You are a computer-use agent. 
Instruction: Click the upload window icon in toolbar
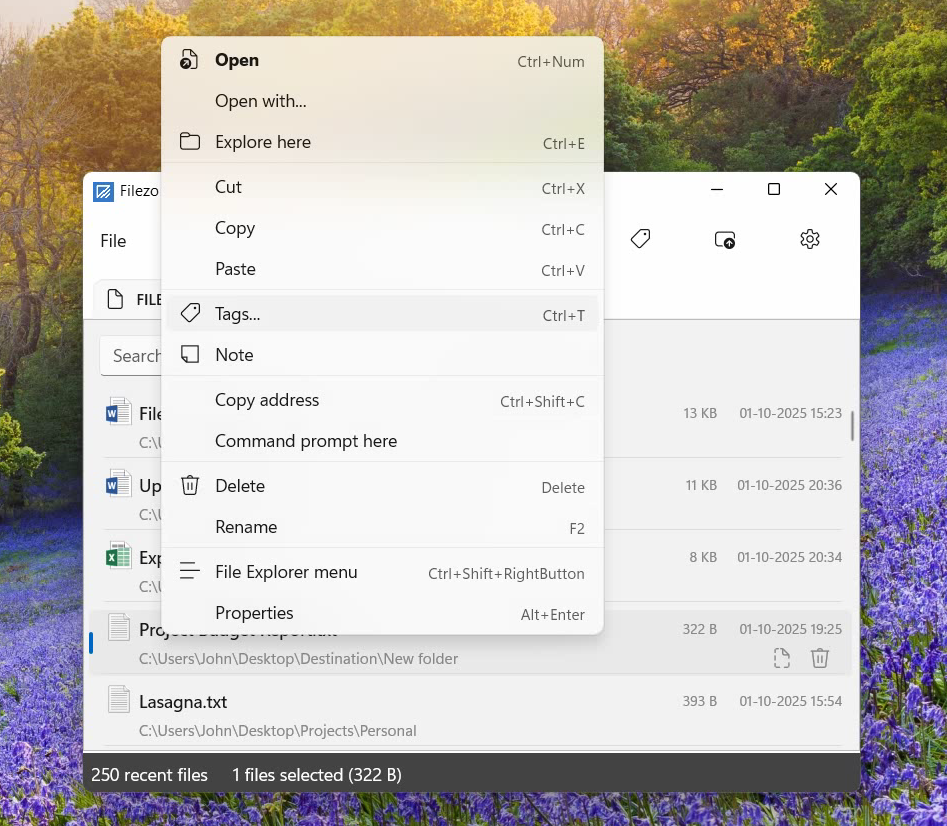(x=725, y=239)
